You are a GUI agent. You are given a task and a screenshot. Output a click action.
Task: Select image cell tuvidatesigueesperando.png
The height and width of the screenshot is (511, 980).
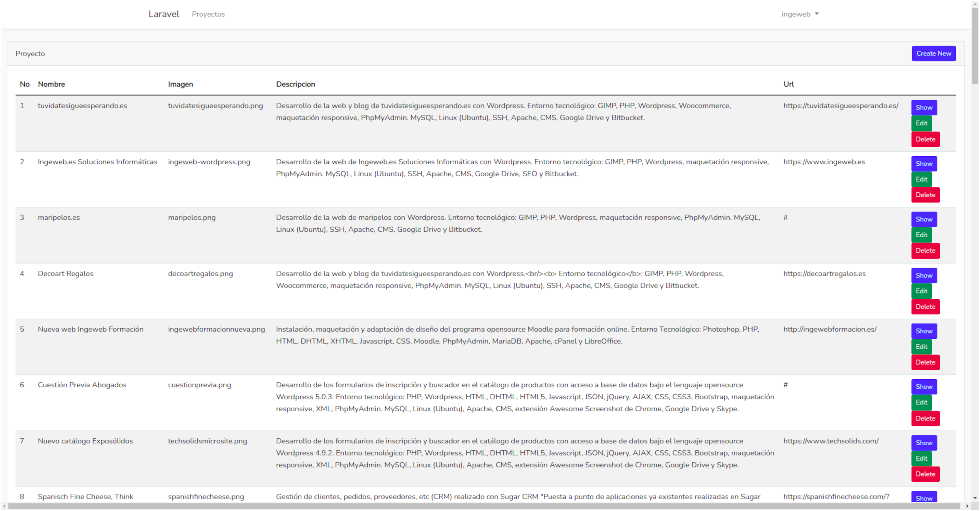pyautogui.click(x=216, y=106)
